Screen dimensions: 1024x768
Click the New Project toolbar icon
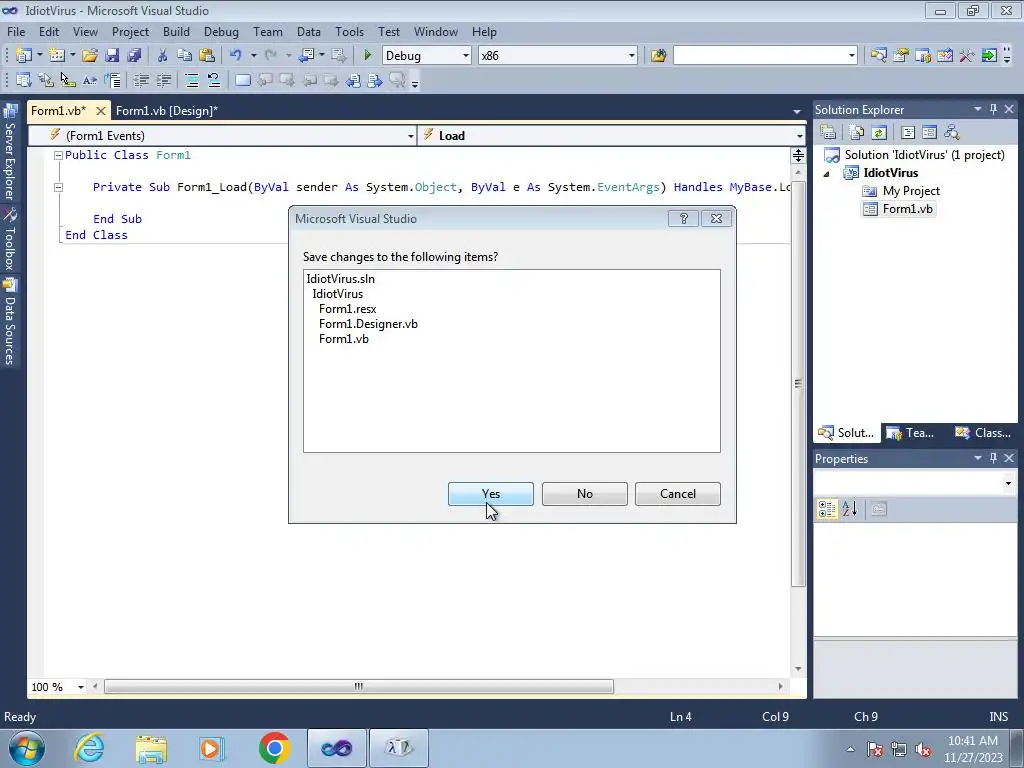[x=24, y=56]
